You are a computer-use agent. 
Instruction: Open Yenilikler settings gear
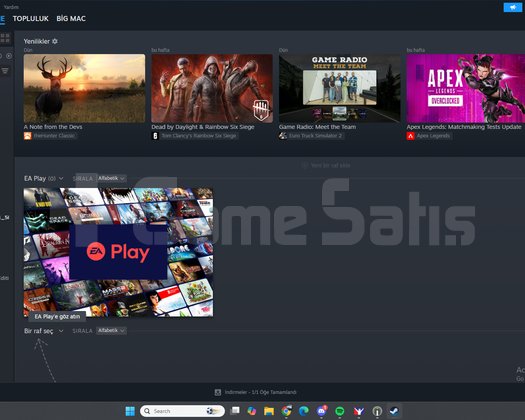tap(55, 41)
